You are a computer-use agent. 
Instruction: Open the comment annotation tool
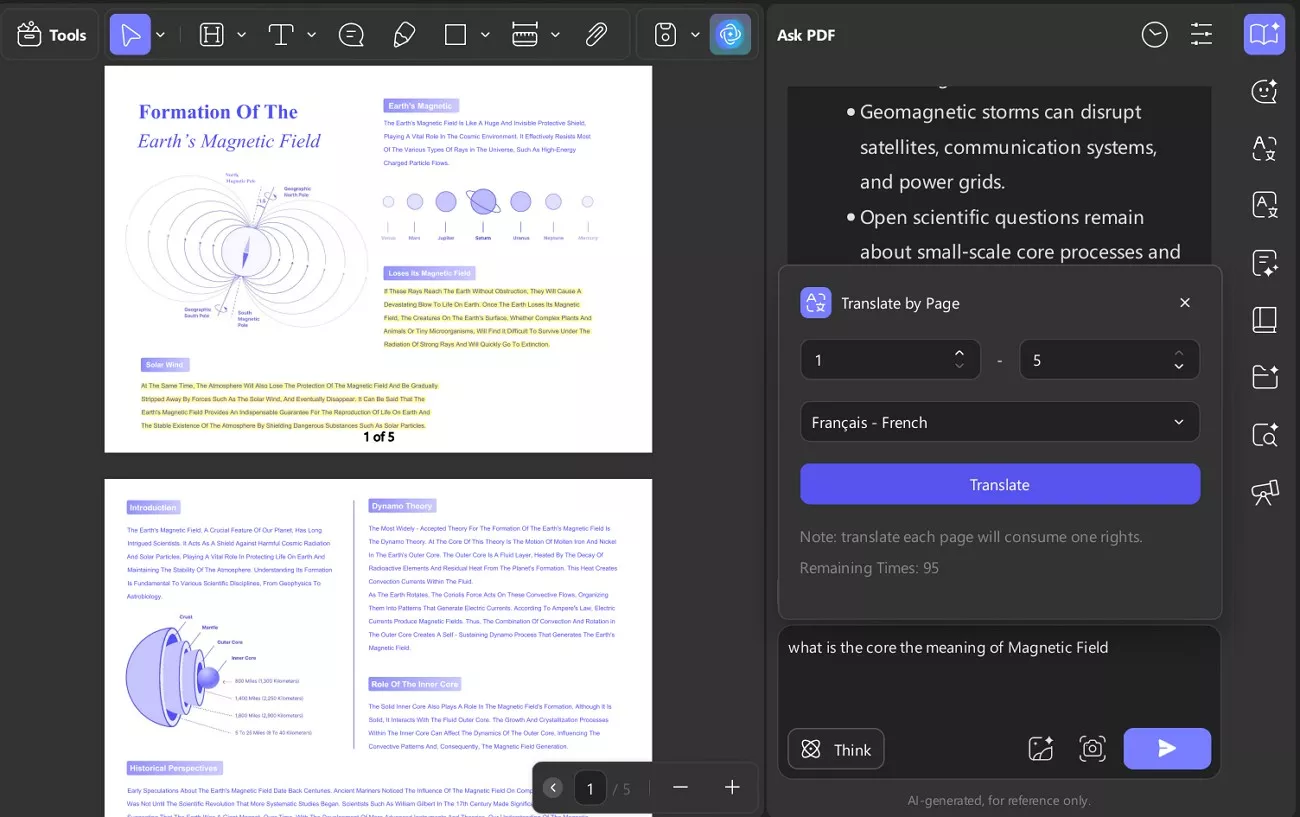pos(351,34)
